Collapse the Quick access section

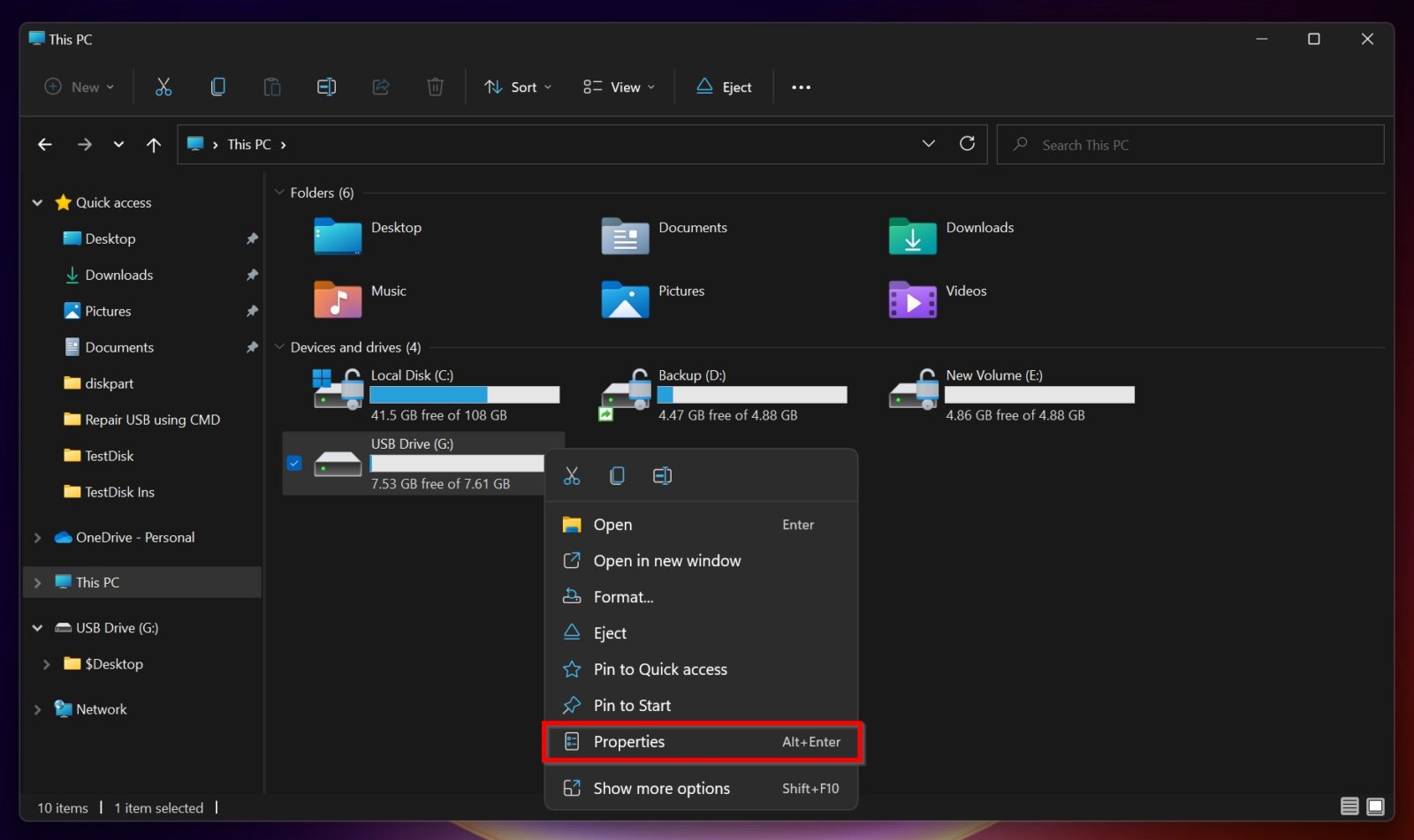(x=37, y=202)
